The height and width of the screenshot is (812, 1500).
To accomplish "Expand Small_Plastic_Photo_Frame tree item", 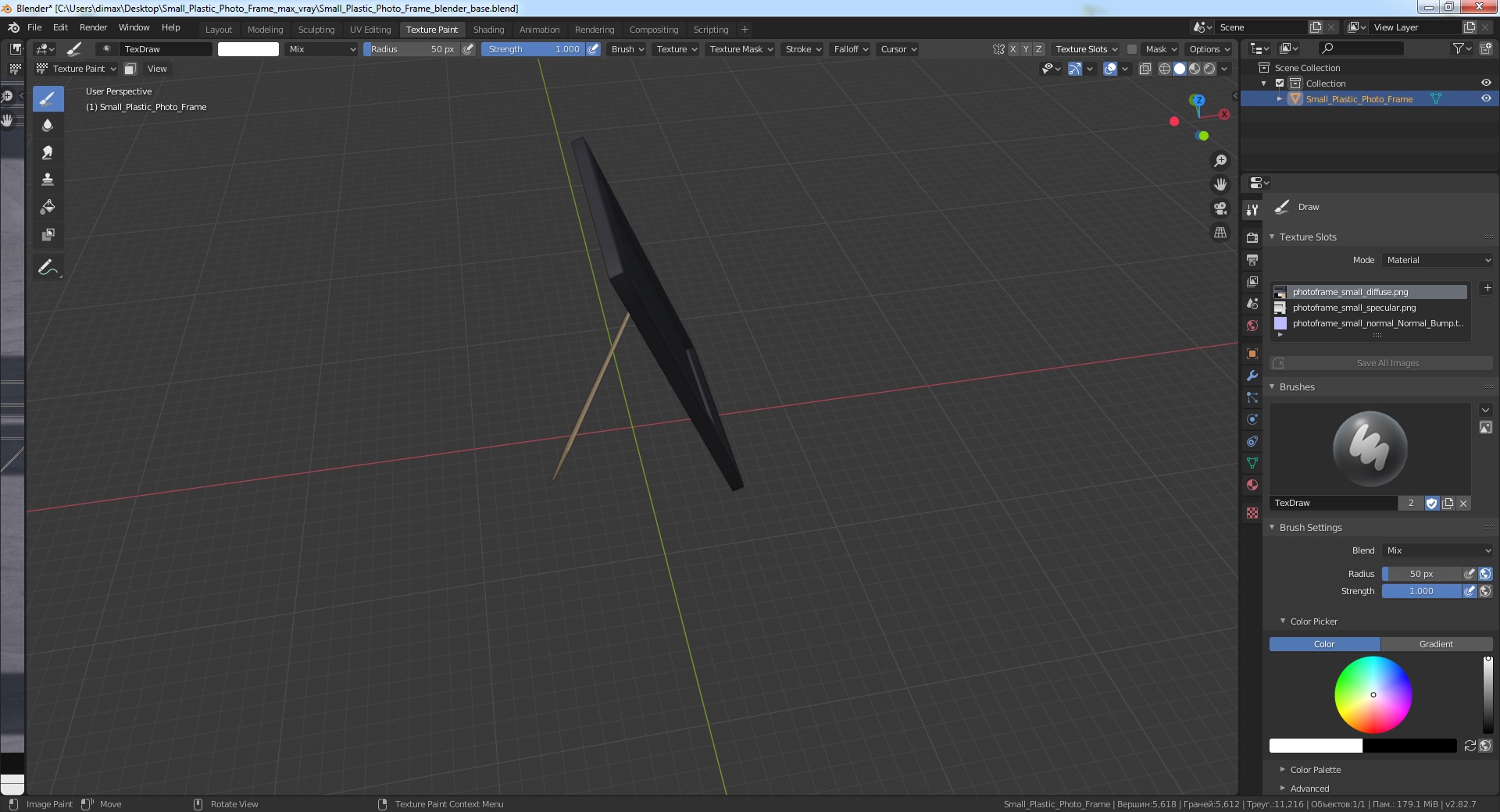I will tap(1280, 98).
